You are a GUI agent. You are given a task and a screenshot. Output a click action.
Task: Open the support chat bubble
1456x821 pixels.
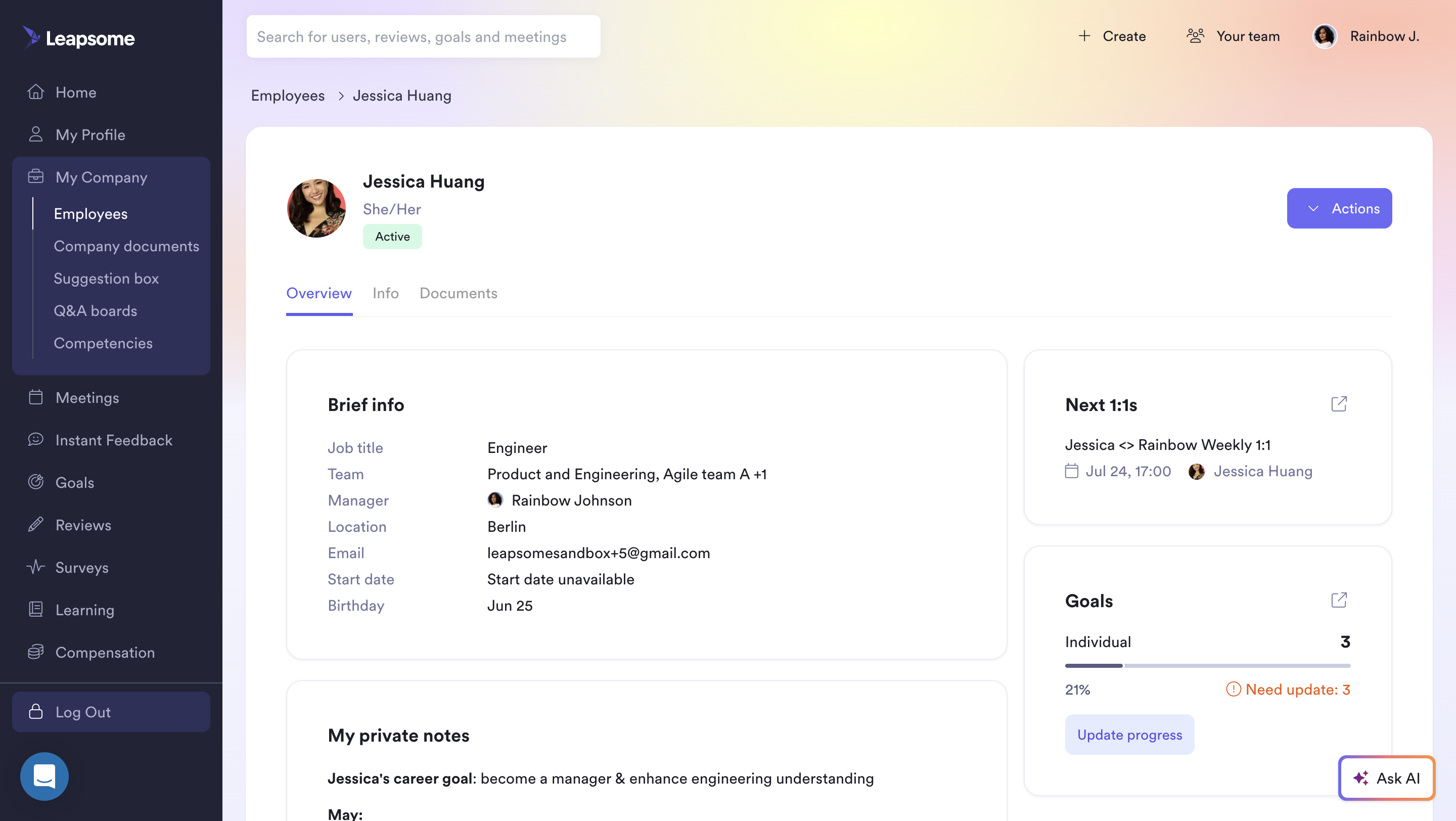[x=44, y=777]
